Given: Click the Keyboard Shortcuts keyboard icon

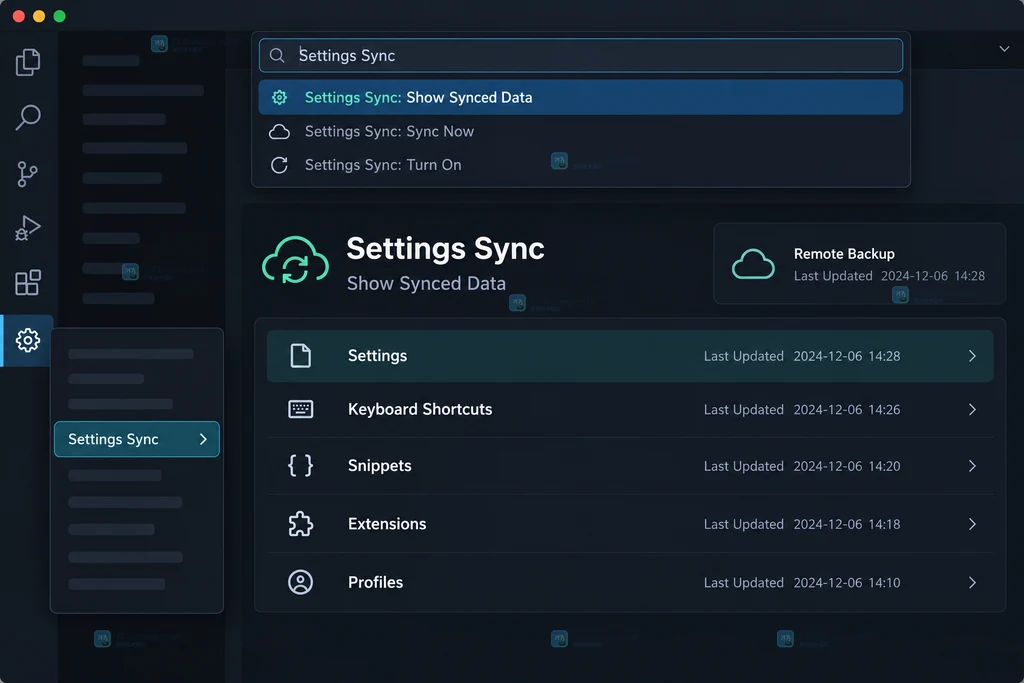Looking at the screenshot, I should click(x=300, y=409).
